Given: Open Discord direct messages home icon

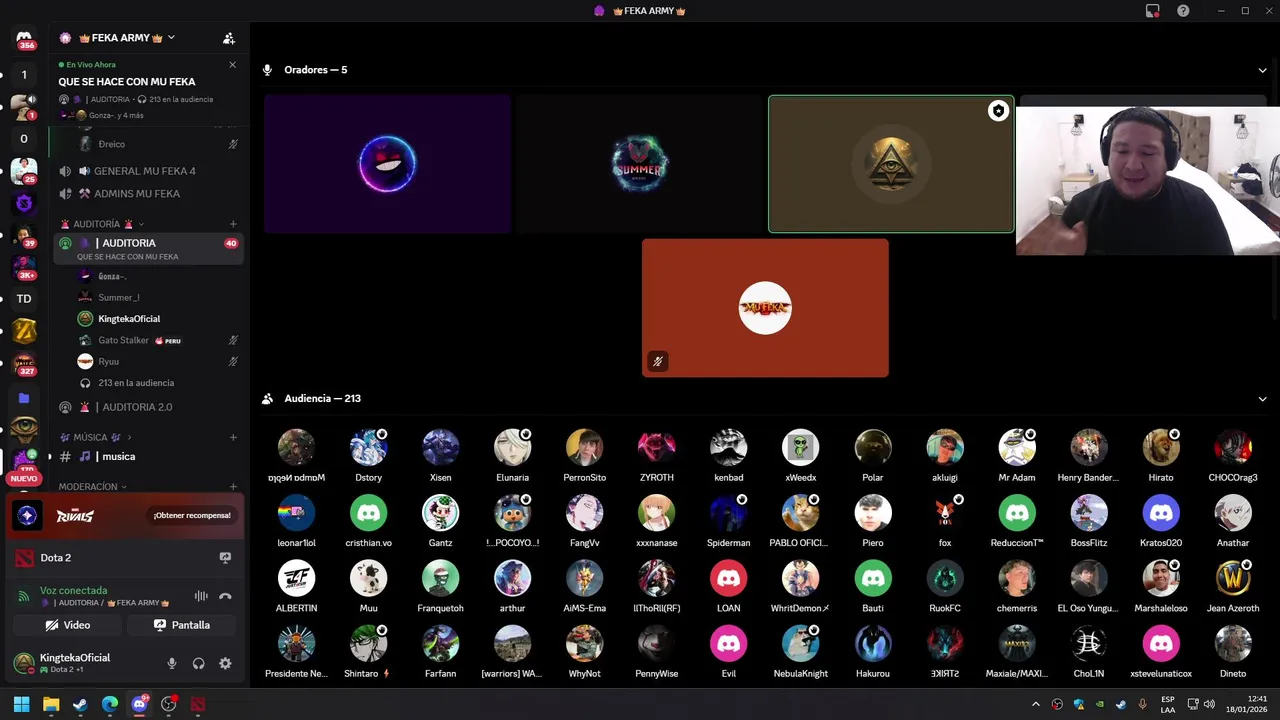Looking at the screenshot, I should click(x=24, y=39).
